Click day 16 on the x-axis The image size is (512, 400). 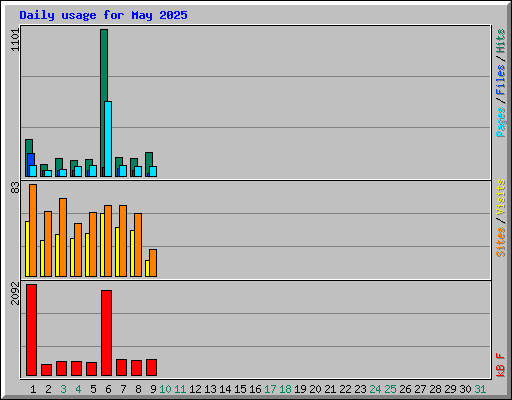[255, 389]
